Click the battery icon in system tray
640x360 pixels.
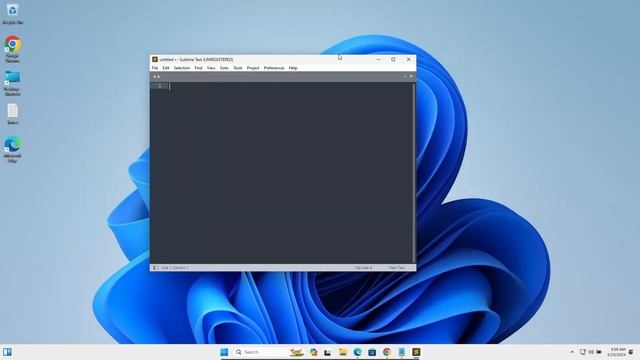pos(599,352)
